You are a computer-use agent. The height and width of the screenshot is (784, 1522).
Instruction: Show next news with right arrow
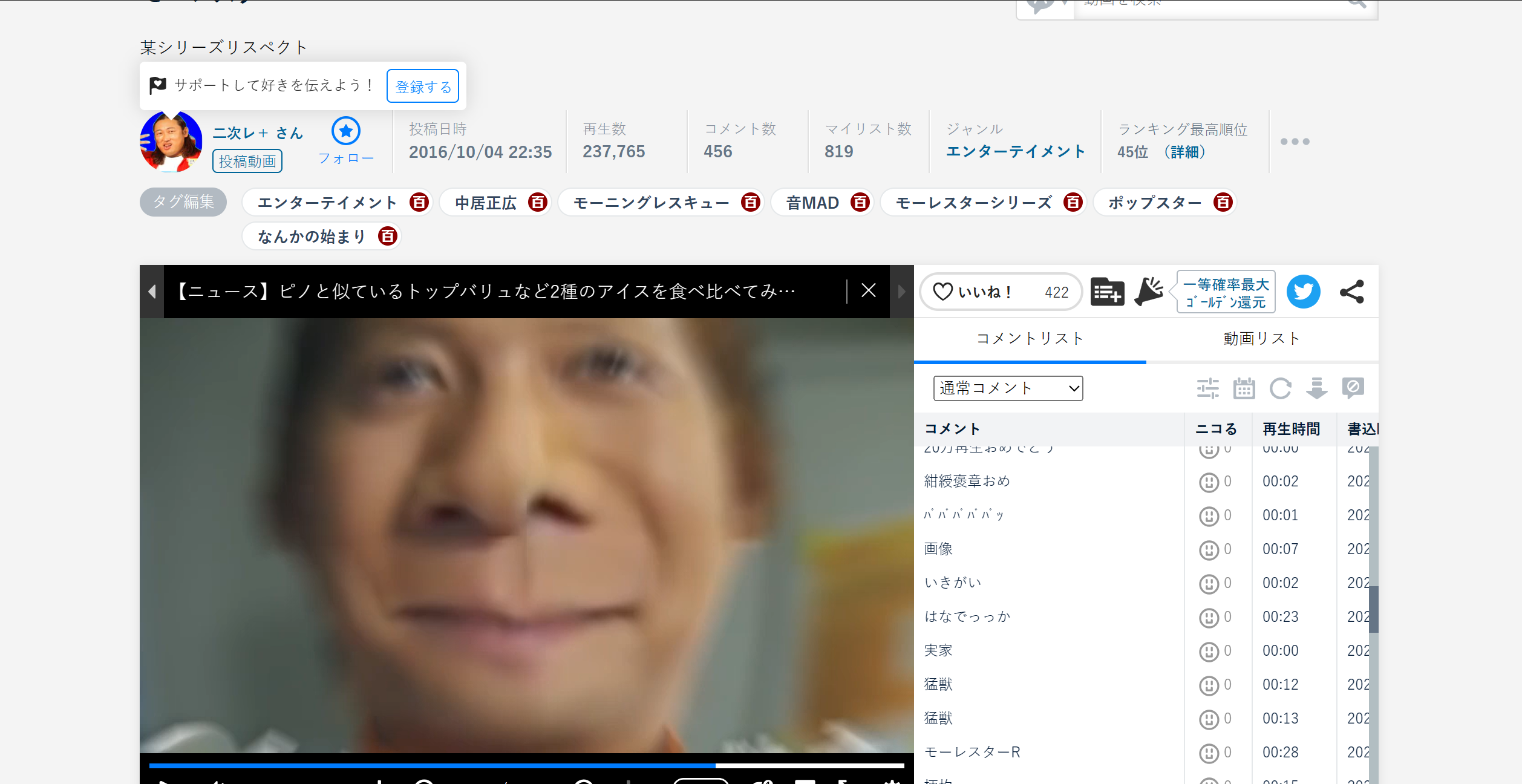pos(901,292)
